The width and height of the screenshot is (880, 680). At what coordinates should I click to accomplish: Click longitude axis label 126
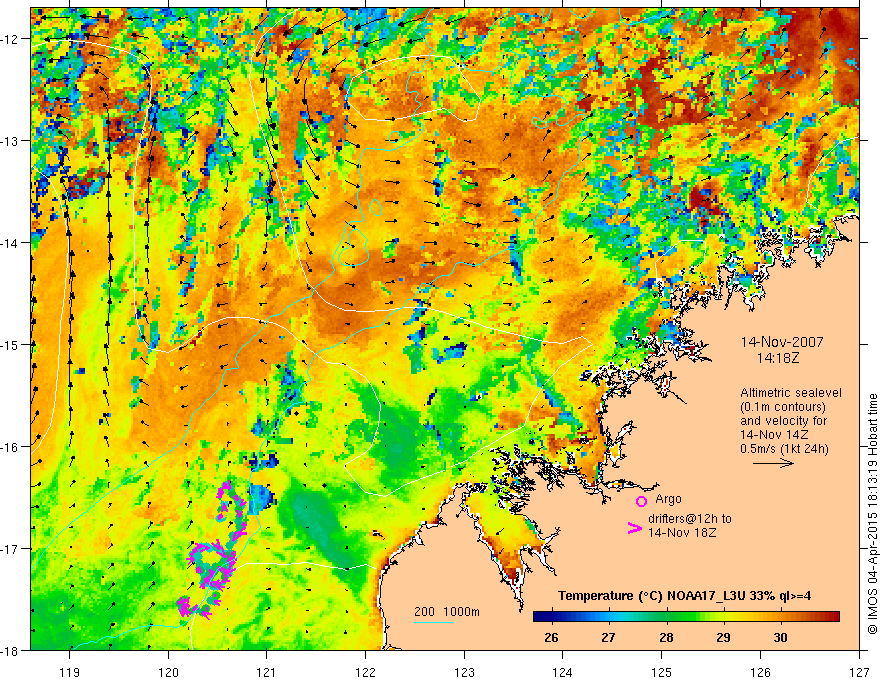tap(760, 672)
